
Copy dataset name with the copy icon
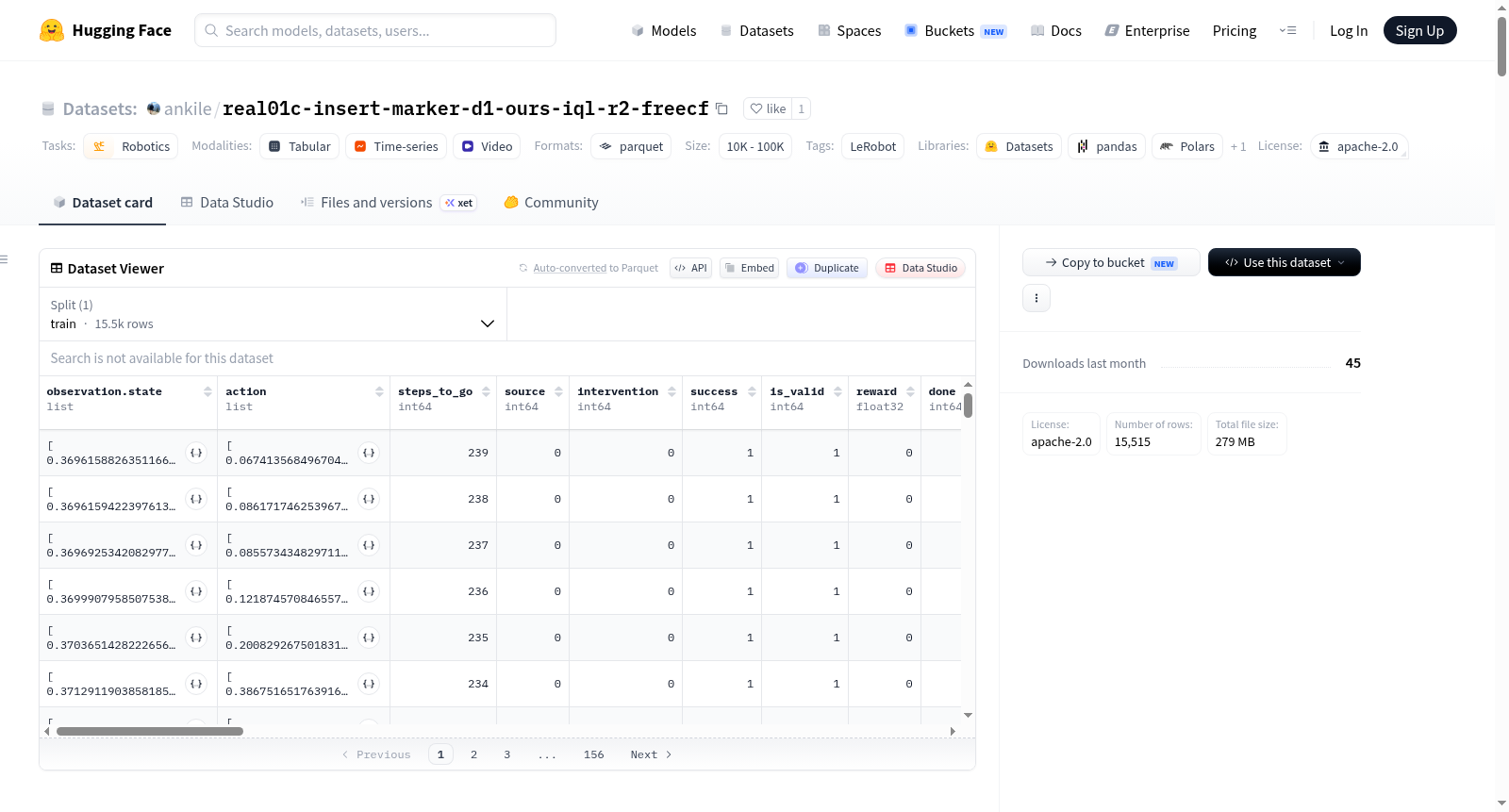[721, 108]
